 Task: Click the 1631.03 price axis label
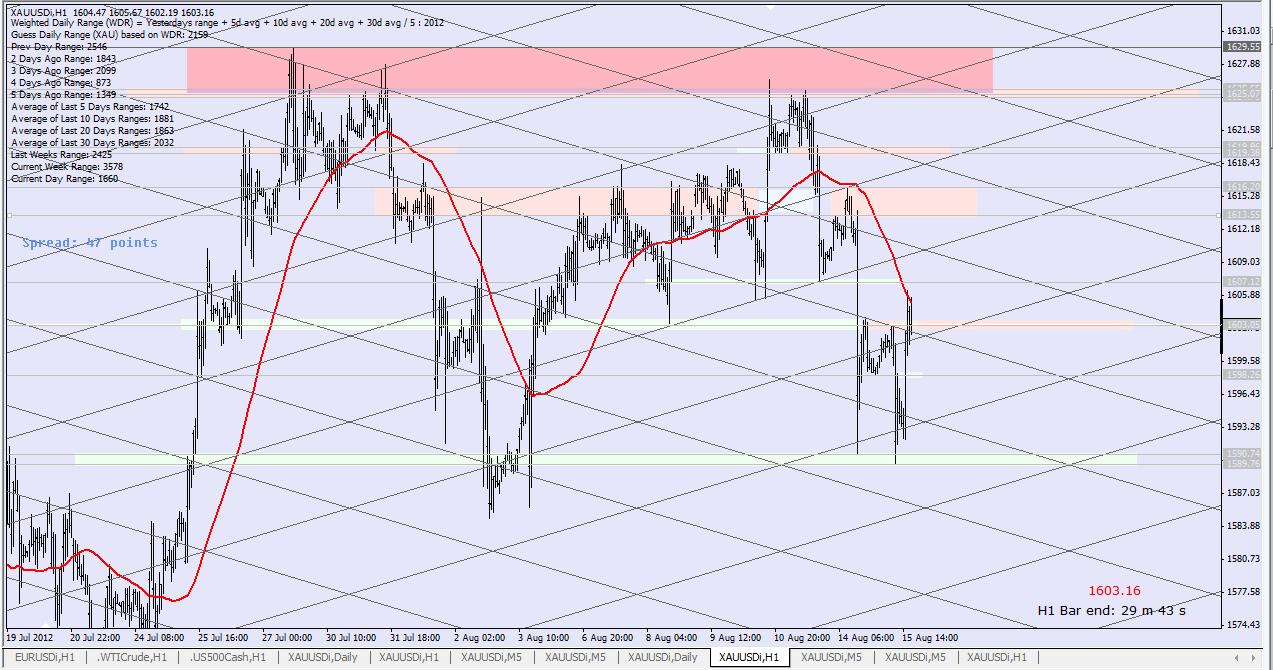tap(1243, 31)
